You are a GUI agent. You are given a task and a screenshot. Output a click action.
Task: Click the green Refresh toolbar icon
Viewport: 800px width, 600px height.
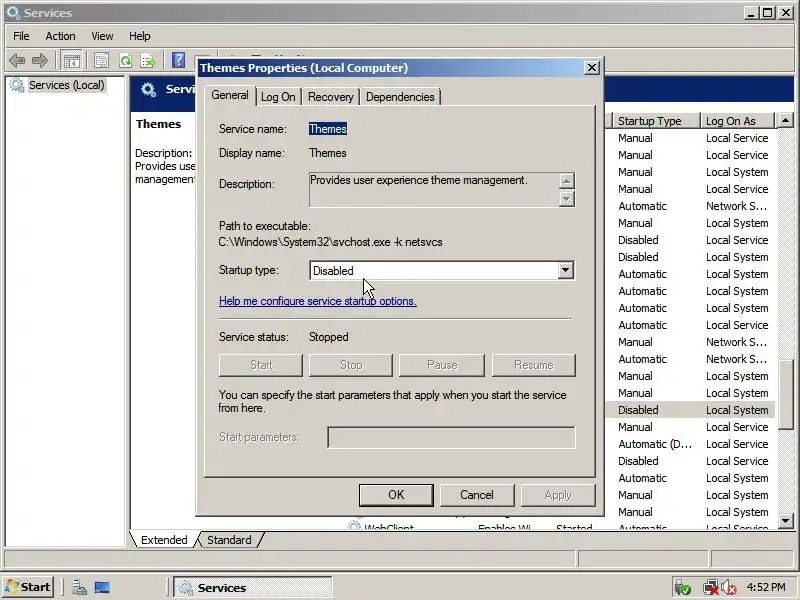125,61
